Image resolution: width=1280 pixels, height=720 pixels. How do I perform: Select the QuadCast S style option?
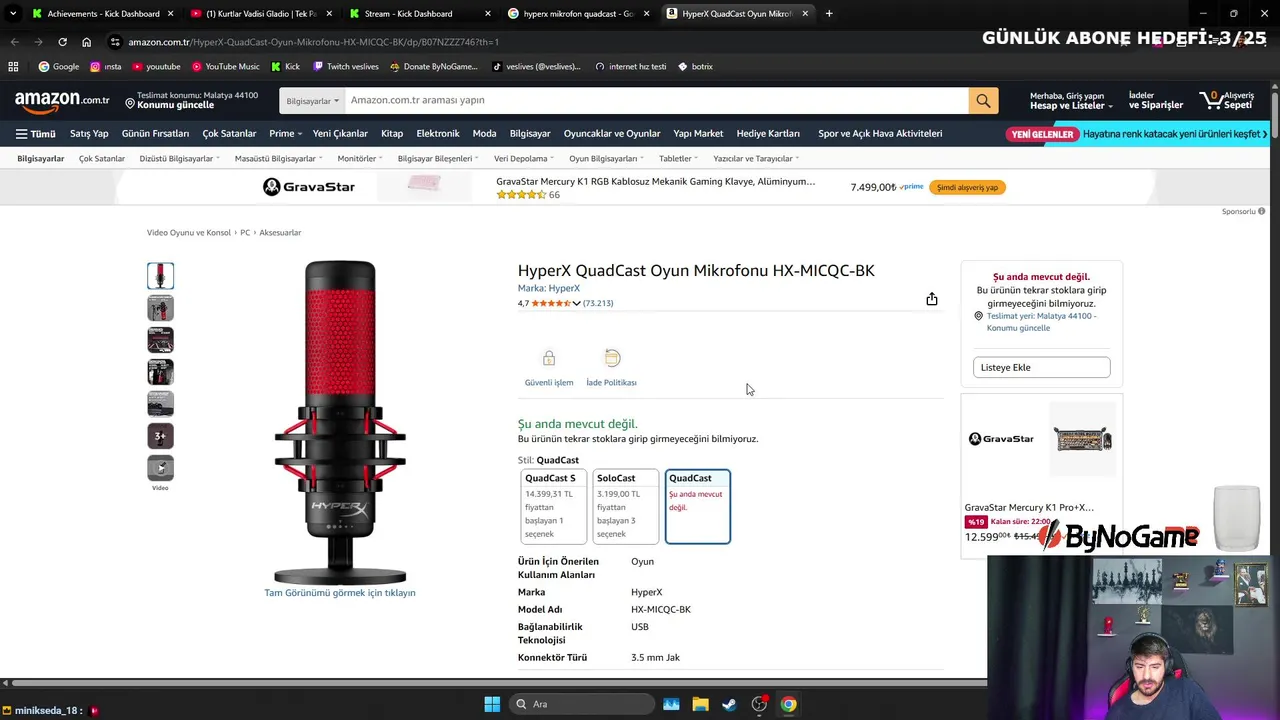(553, 506)
